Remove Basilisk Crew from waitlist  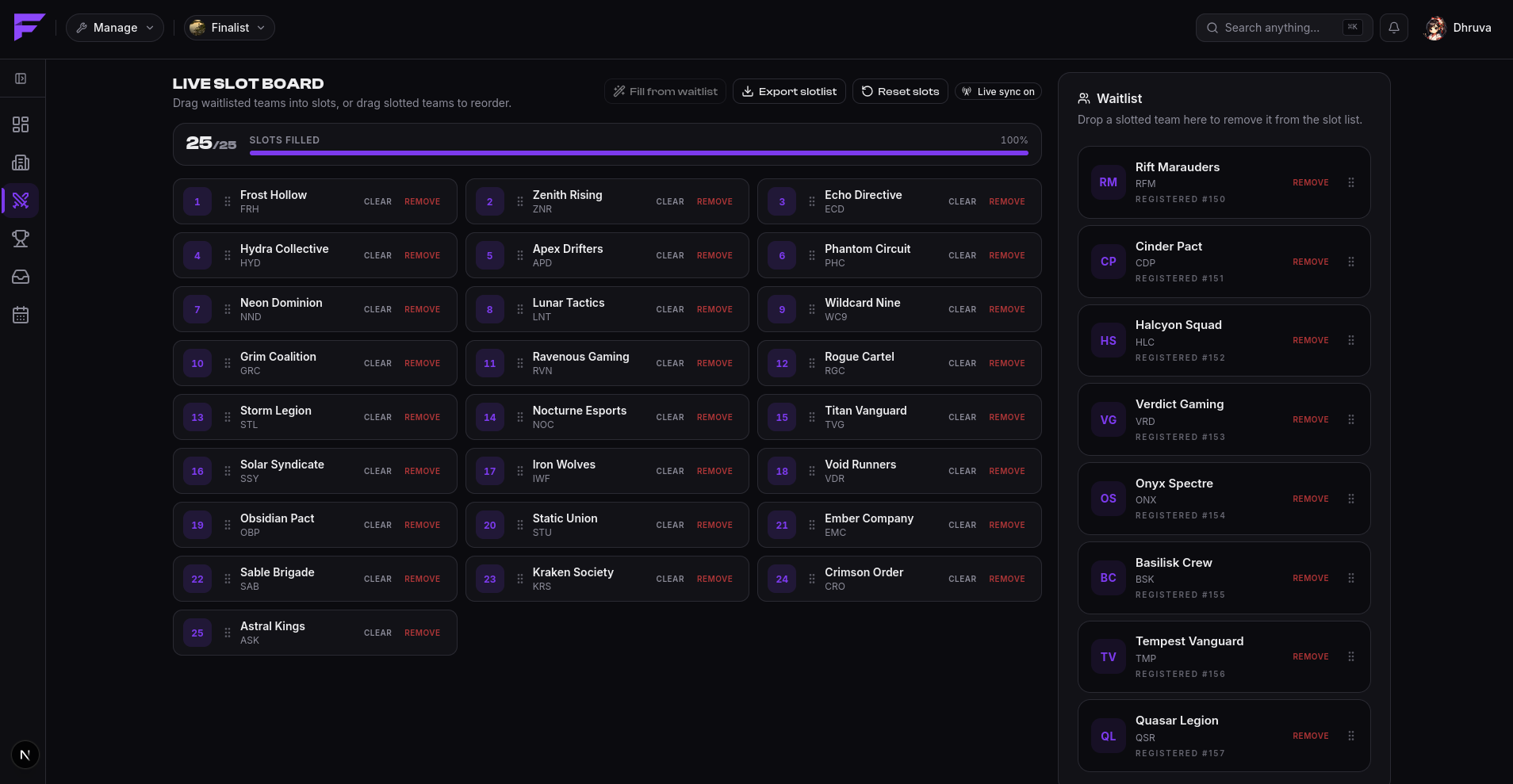click(1311, 578)
